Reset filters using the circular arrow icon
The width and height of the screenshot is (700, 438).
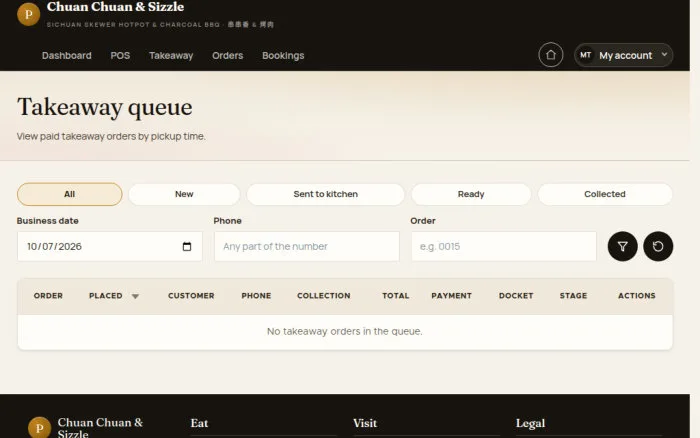(x=658, y=246)
